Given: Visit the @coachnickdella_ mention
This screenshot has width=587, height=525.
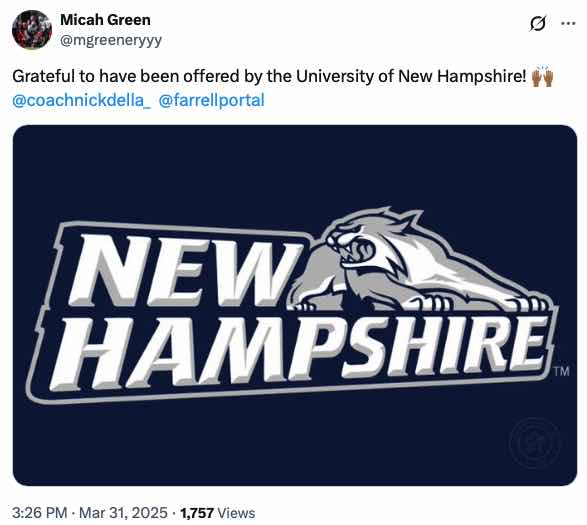Looking at the screenshot, I should pos(82,100).
